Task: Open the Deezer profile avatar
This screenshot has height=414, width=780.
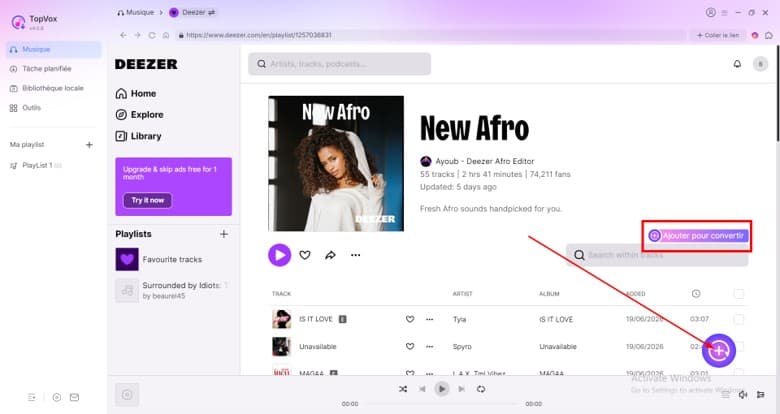Action: [x=760, y=64]
